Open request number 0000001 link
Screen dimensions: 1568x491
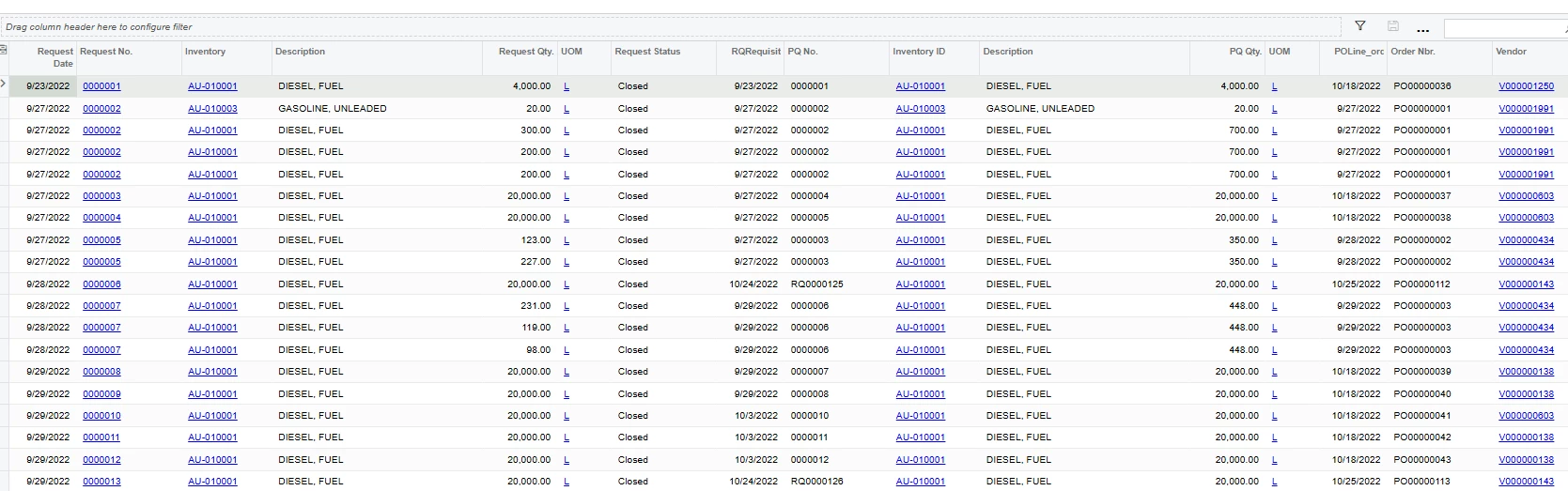(x=101, y=86)
